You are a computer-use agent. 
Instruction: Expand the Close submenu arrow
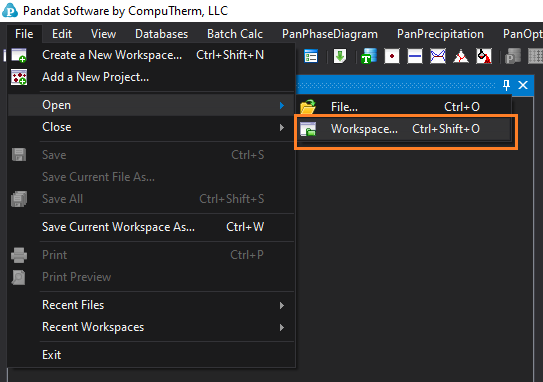pyautogui.click(x=282, y=127)
